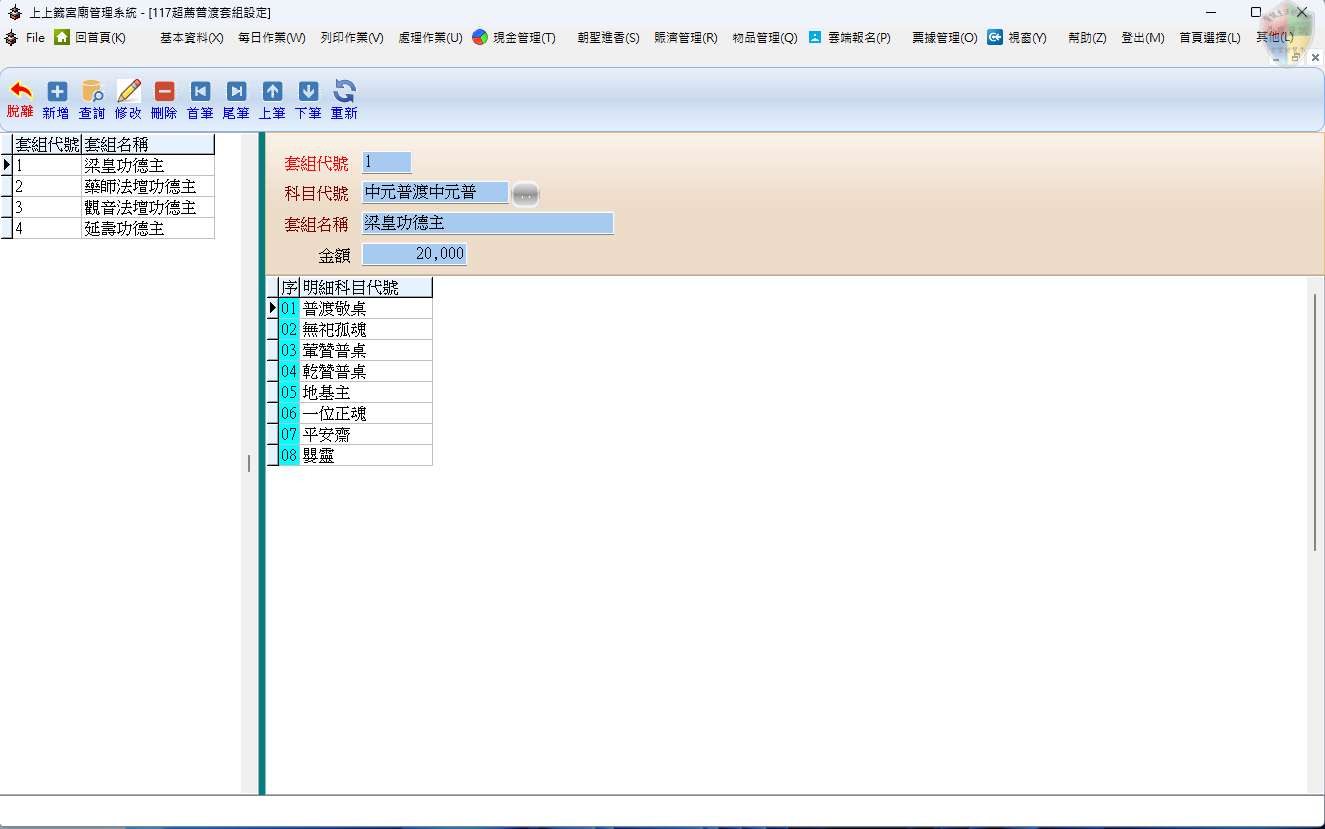Click the 套組名稱 input field
Screen dimensions: 1325x829
coord(487,224)
